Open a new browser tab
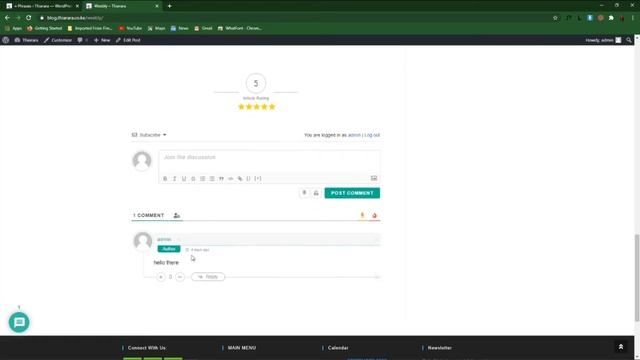This screenshot has height=360, width=640. [169, 6]
